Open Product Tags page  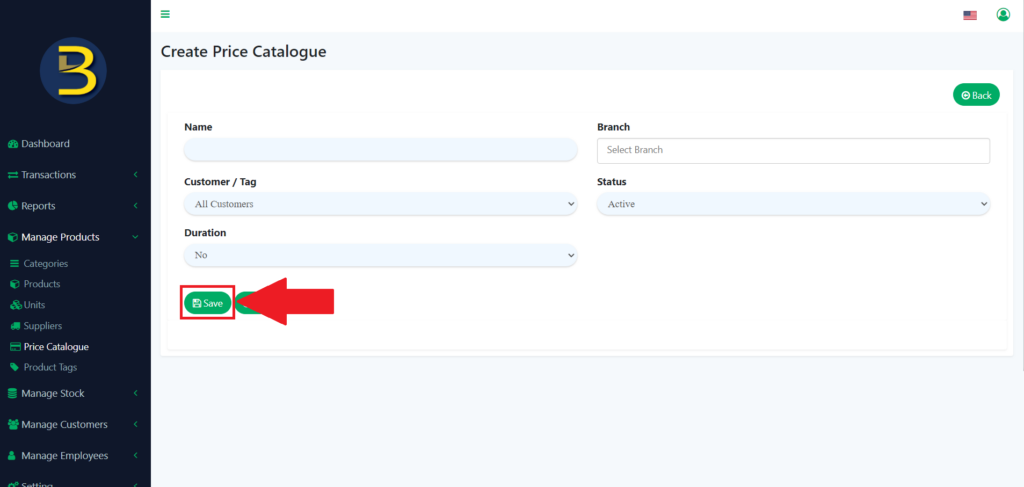[x=50, y=367]
